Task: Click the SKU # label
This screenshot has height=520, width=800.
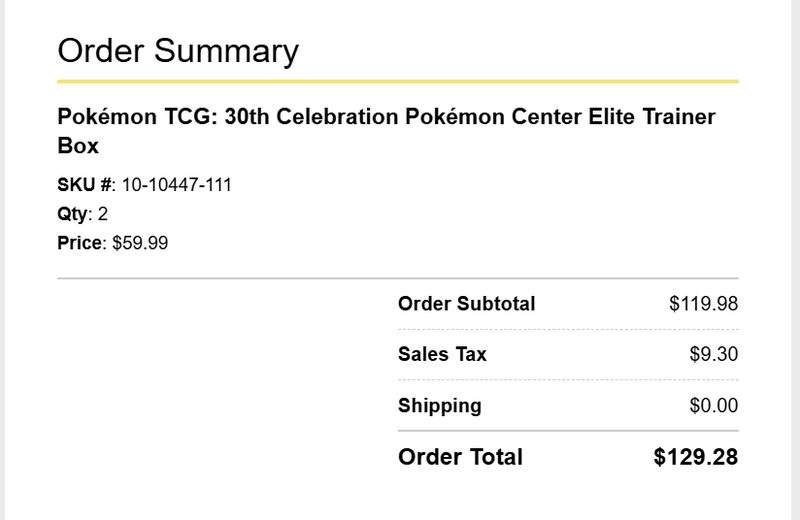Action: coord(85,185)
